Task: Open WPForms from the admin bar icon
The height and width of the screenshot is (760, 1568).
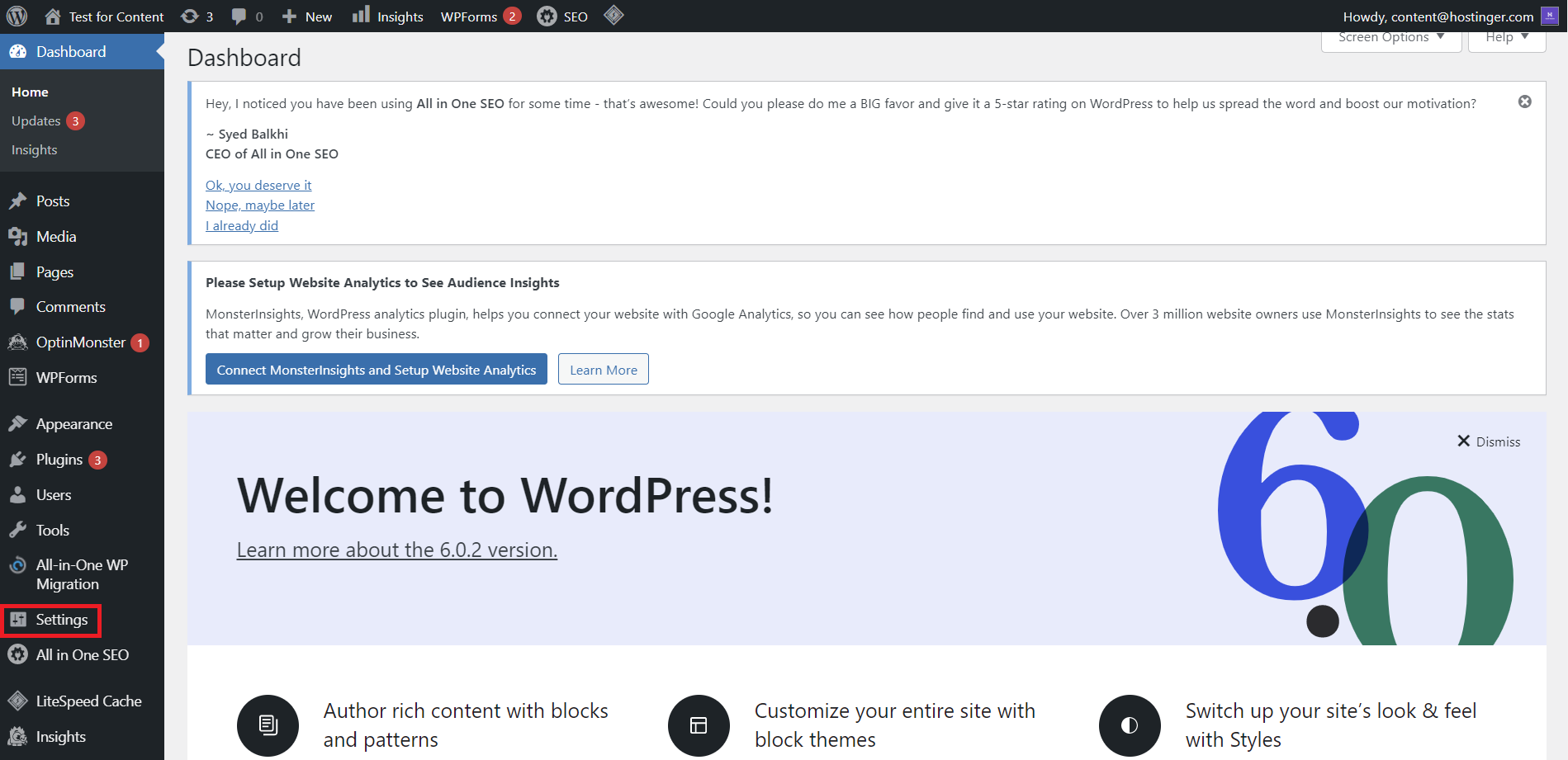Action: (468, 16)
